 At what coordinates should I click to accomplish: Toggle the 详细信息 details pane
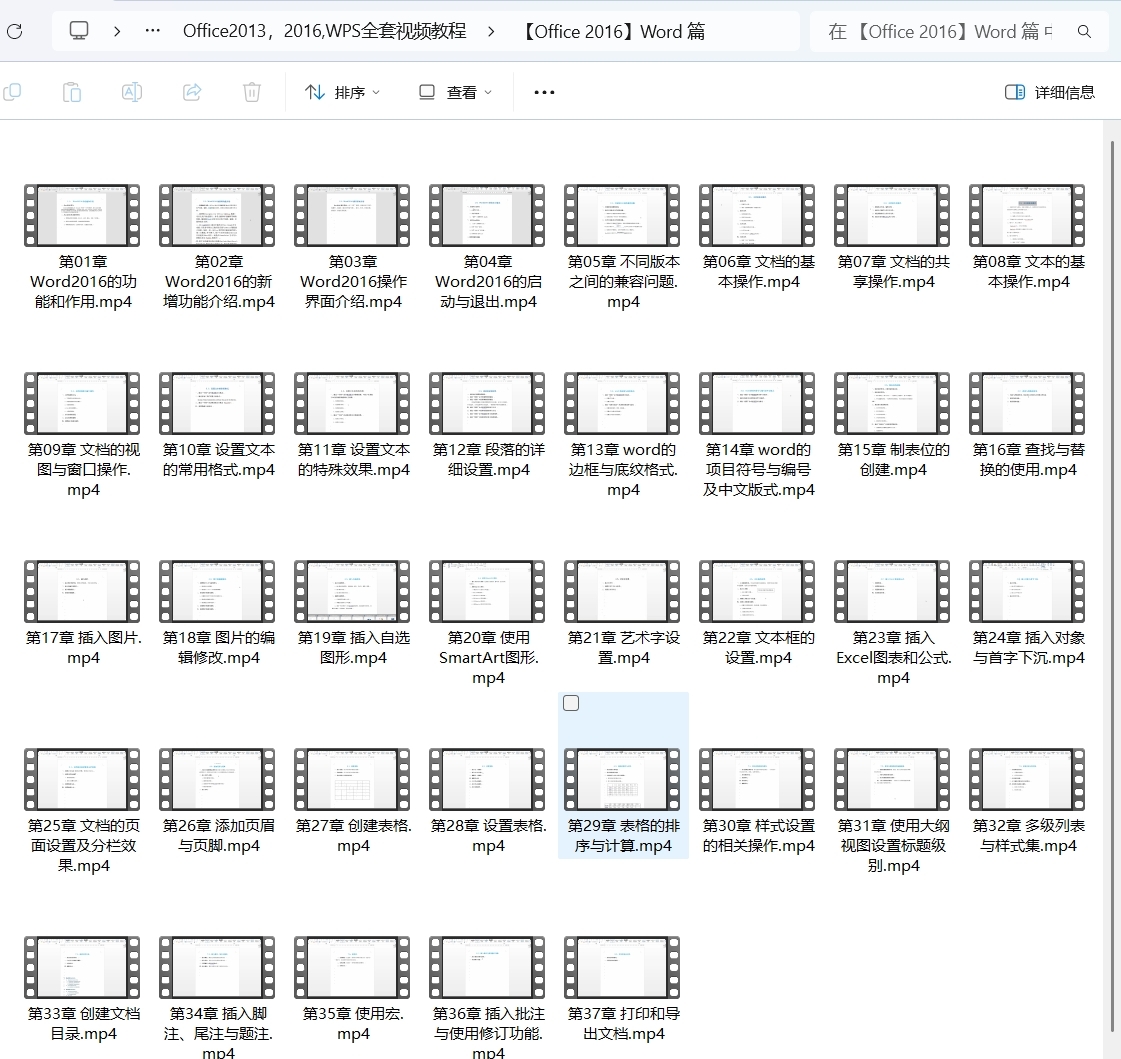(1050, 92)
